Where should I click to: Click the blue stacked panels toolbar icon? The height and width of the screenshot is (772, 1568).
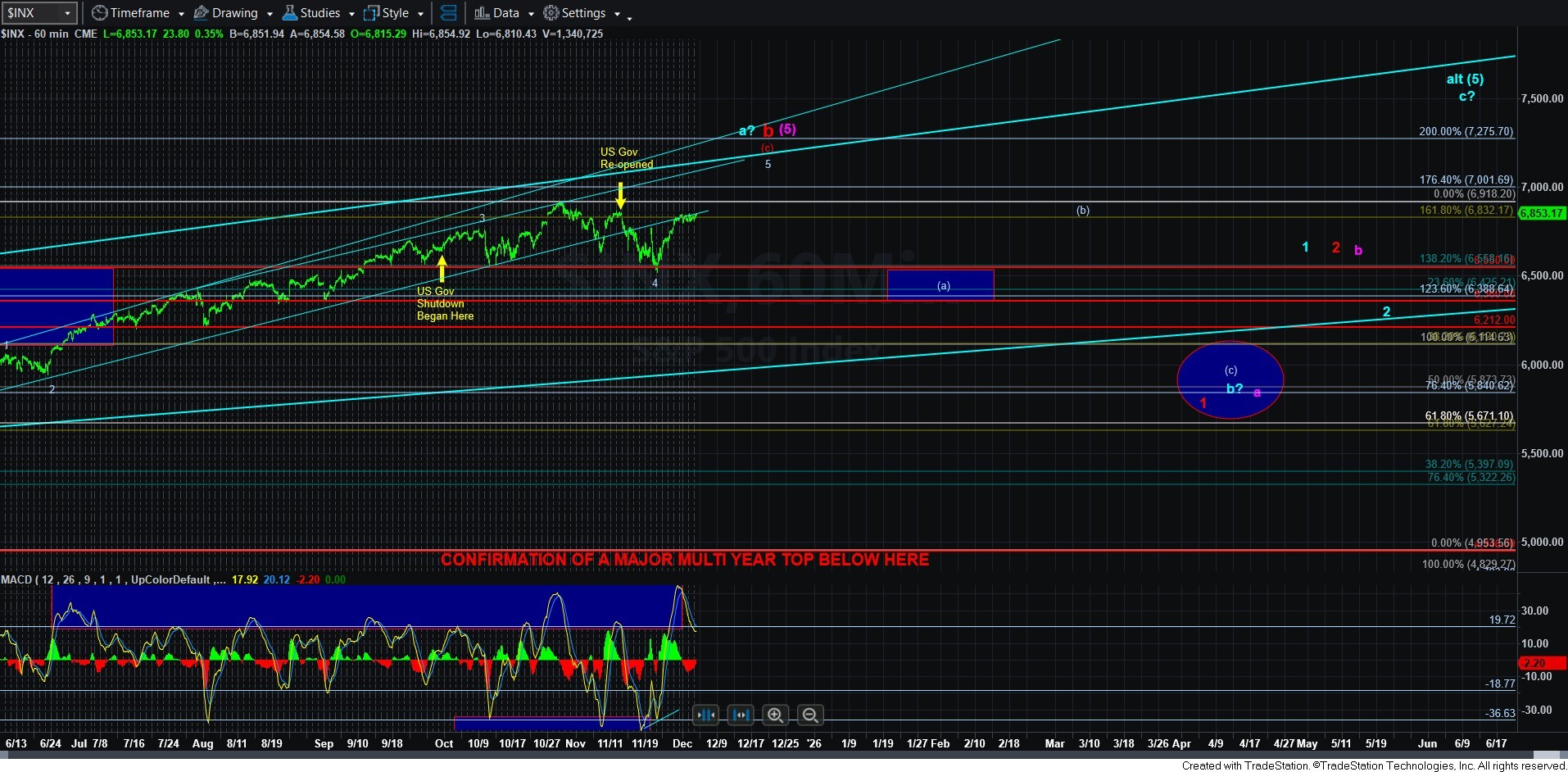point(448,13)
